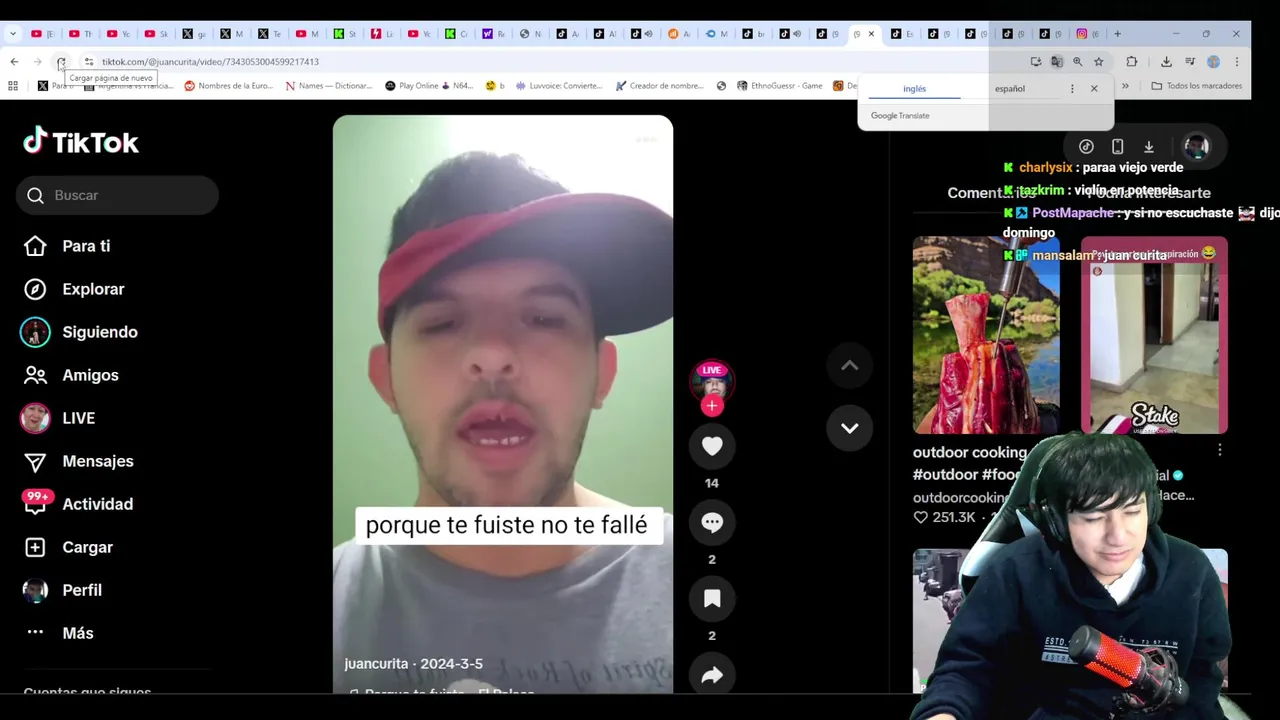Open the tab search dropdown arrow

[x=13, y=34]
